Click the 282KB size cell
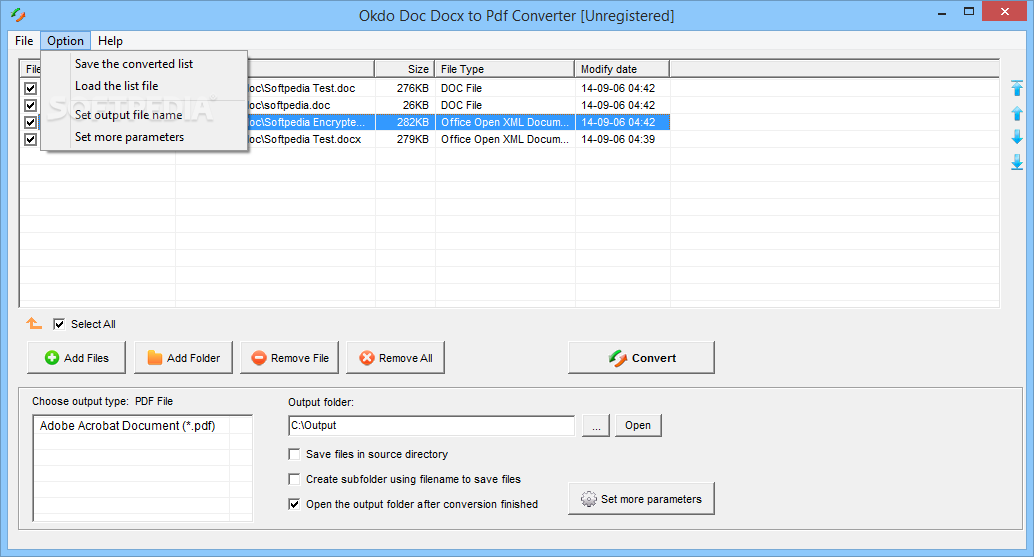This screenshot has width=1034, height=557. 412,123
